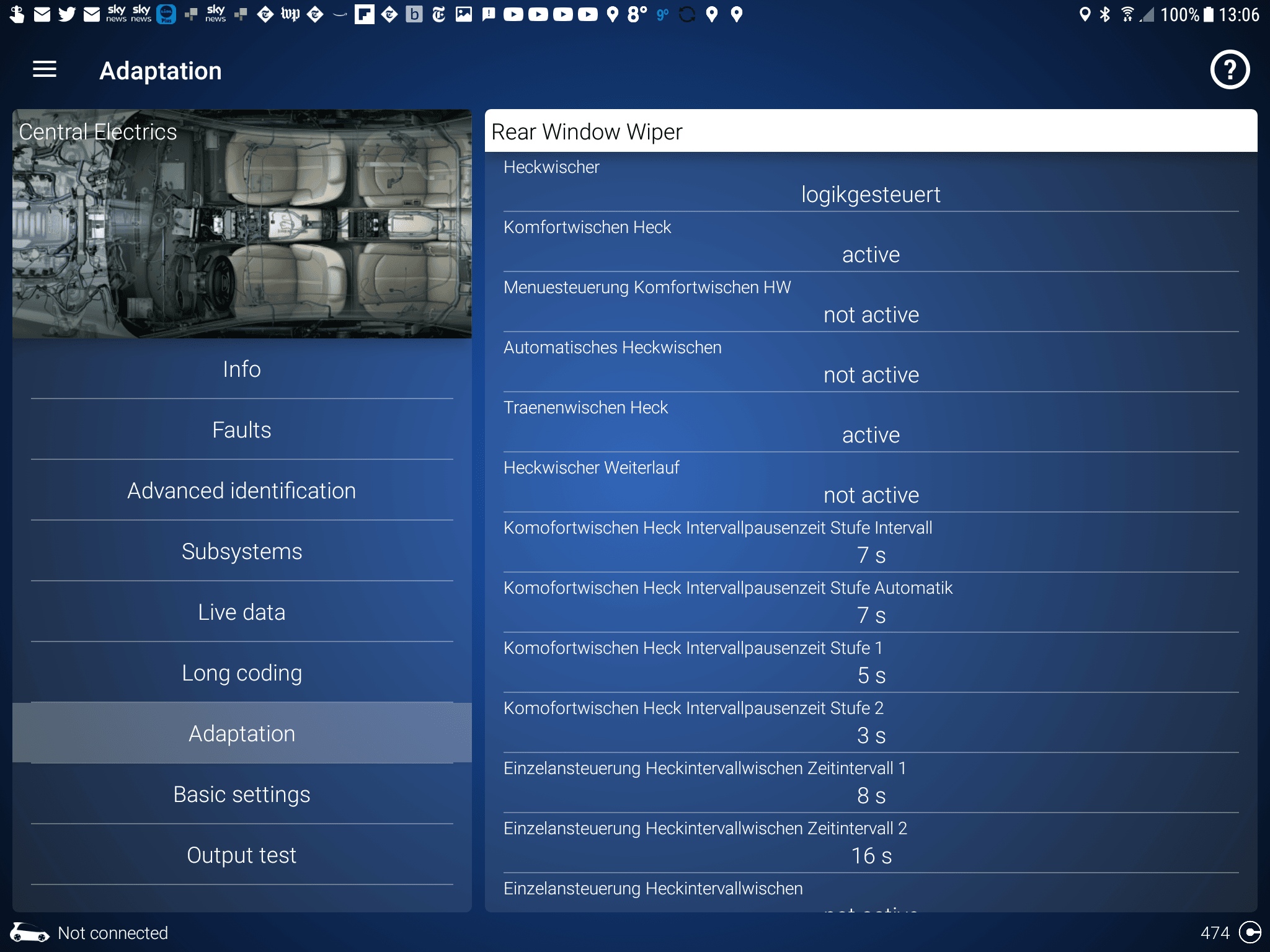Tap the credits icon next to 474
The width and height of the screenshot is (1270, 952).
1249,932
